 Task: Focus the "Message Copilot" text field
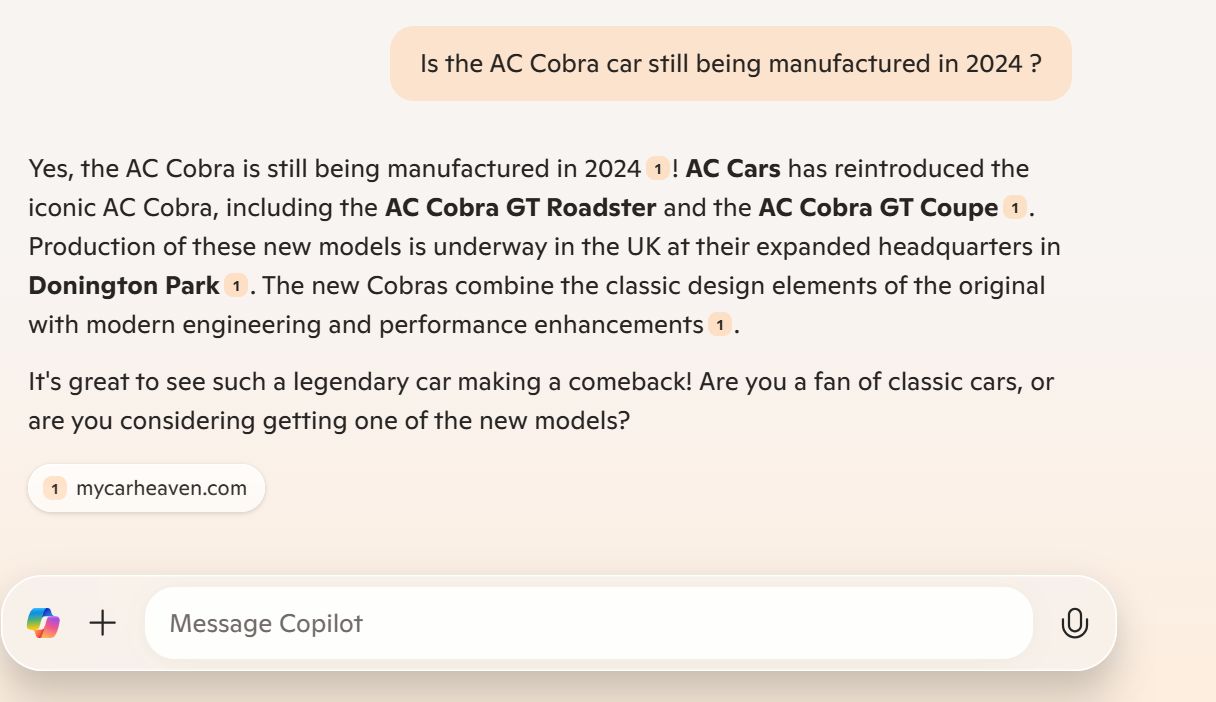point(588,623)
